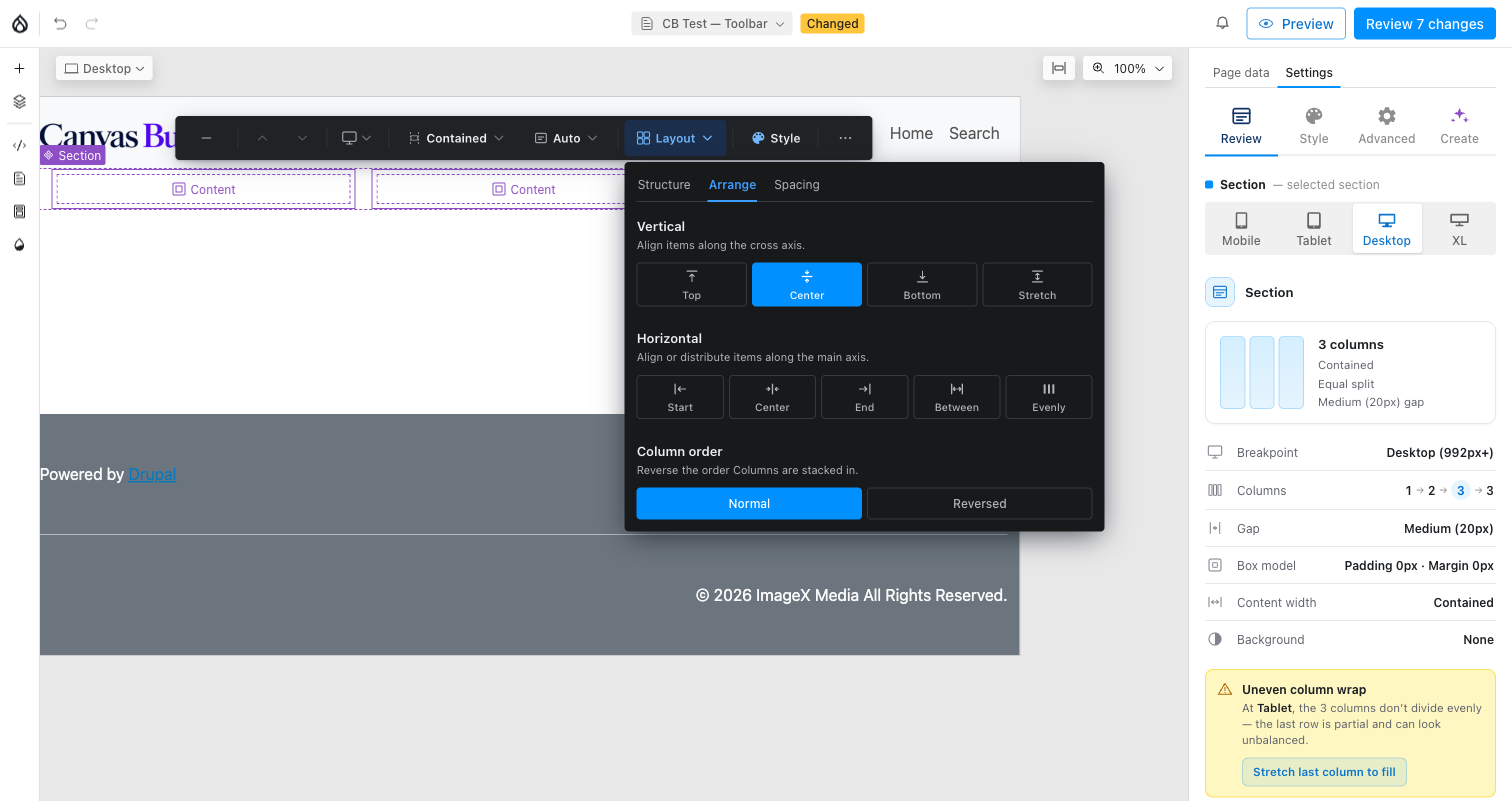This screenshot has width=1512, height=801.
Task: Select the first Content column placeholder
Action: 204,189
